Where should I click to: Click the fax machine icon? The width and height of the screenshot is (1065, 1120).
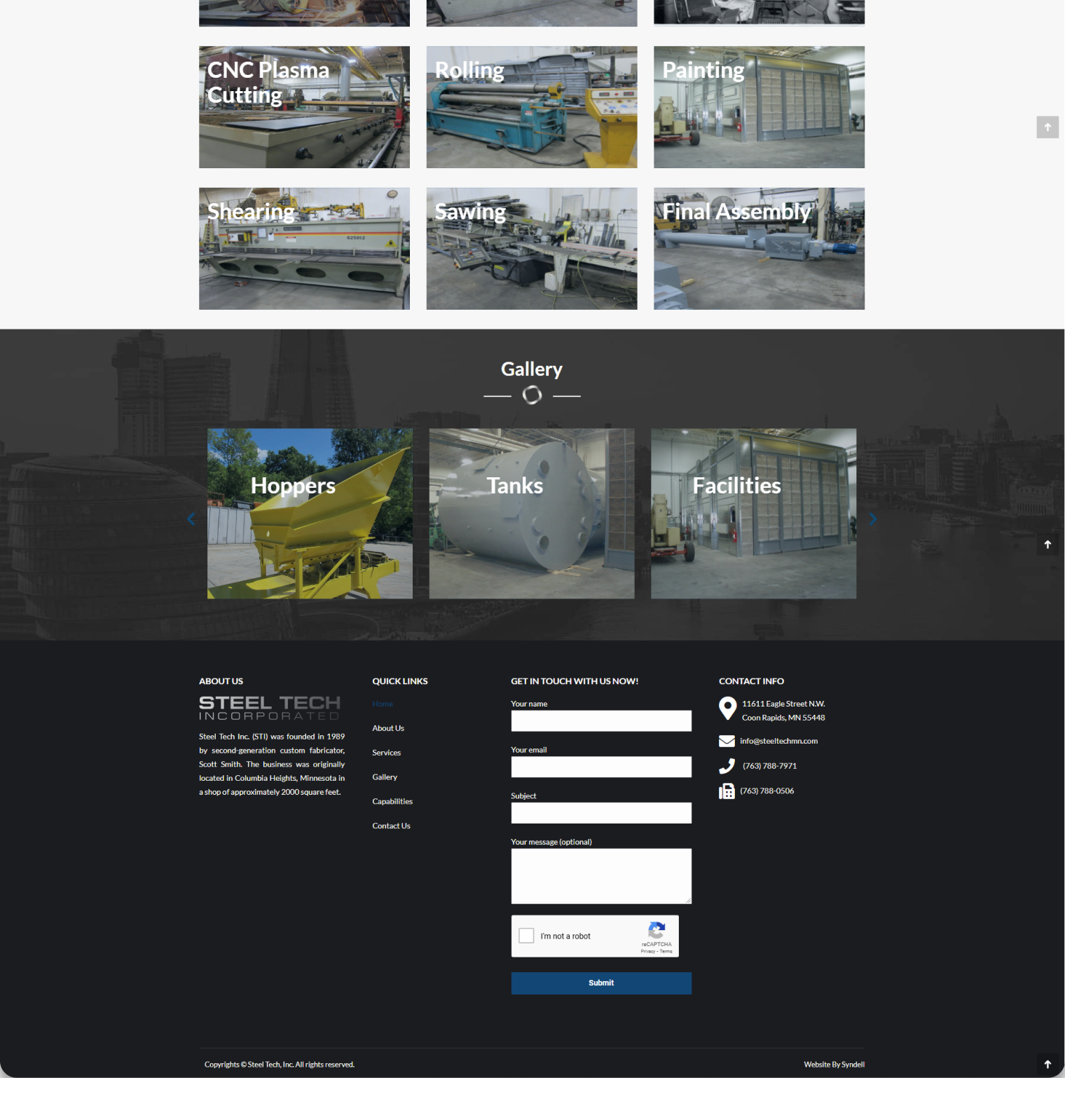click(x=727, y=791)
